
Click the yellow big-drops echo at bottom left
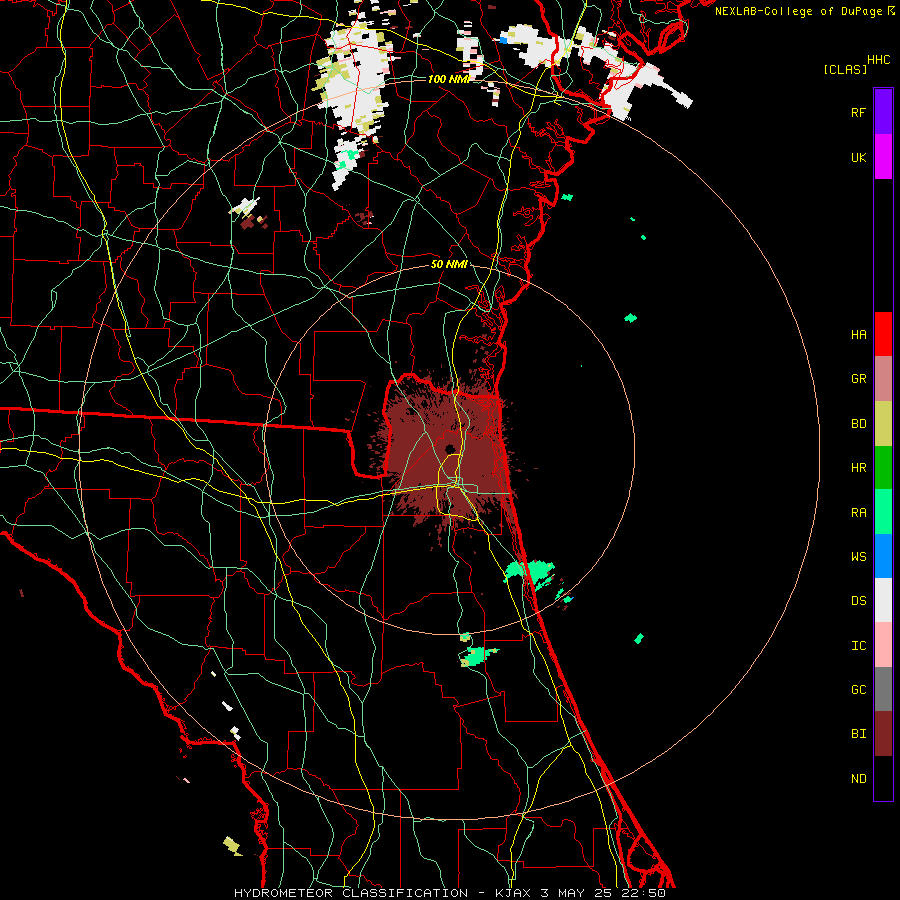pyautogui.click(x=232, y=845)
